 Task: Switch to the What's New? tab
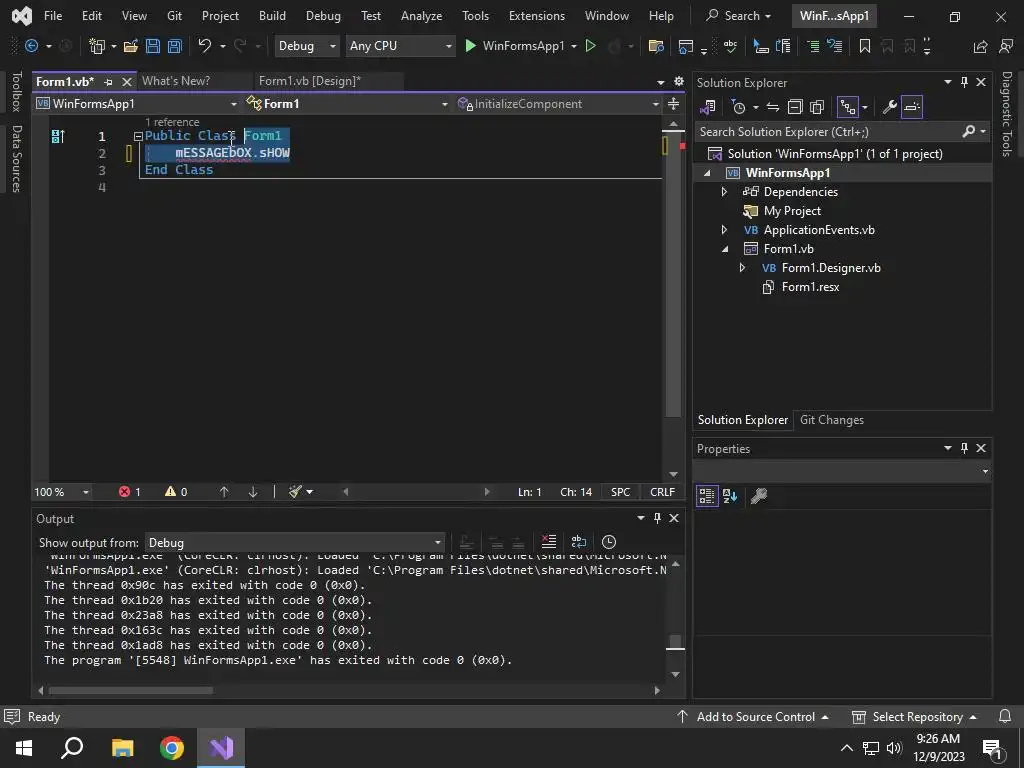(x=176, y=81)
